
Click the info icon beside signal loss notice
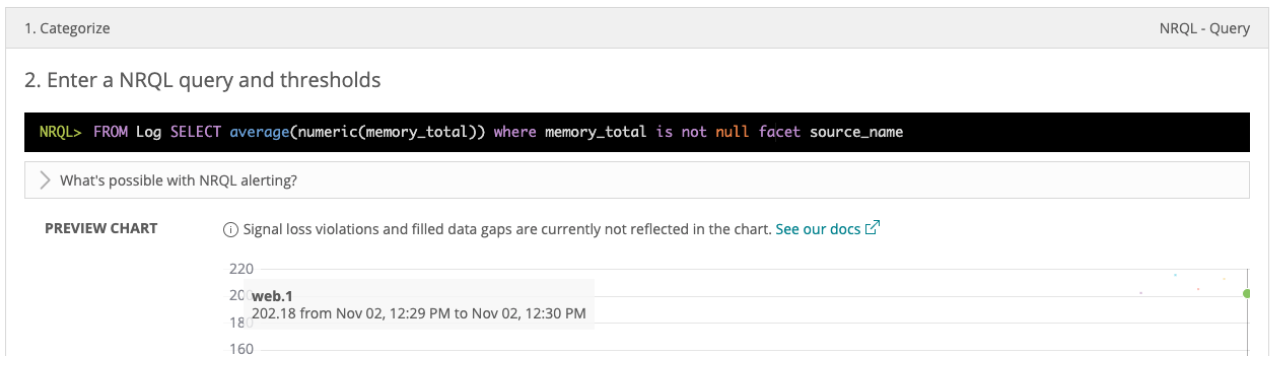point(230,229)
